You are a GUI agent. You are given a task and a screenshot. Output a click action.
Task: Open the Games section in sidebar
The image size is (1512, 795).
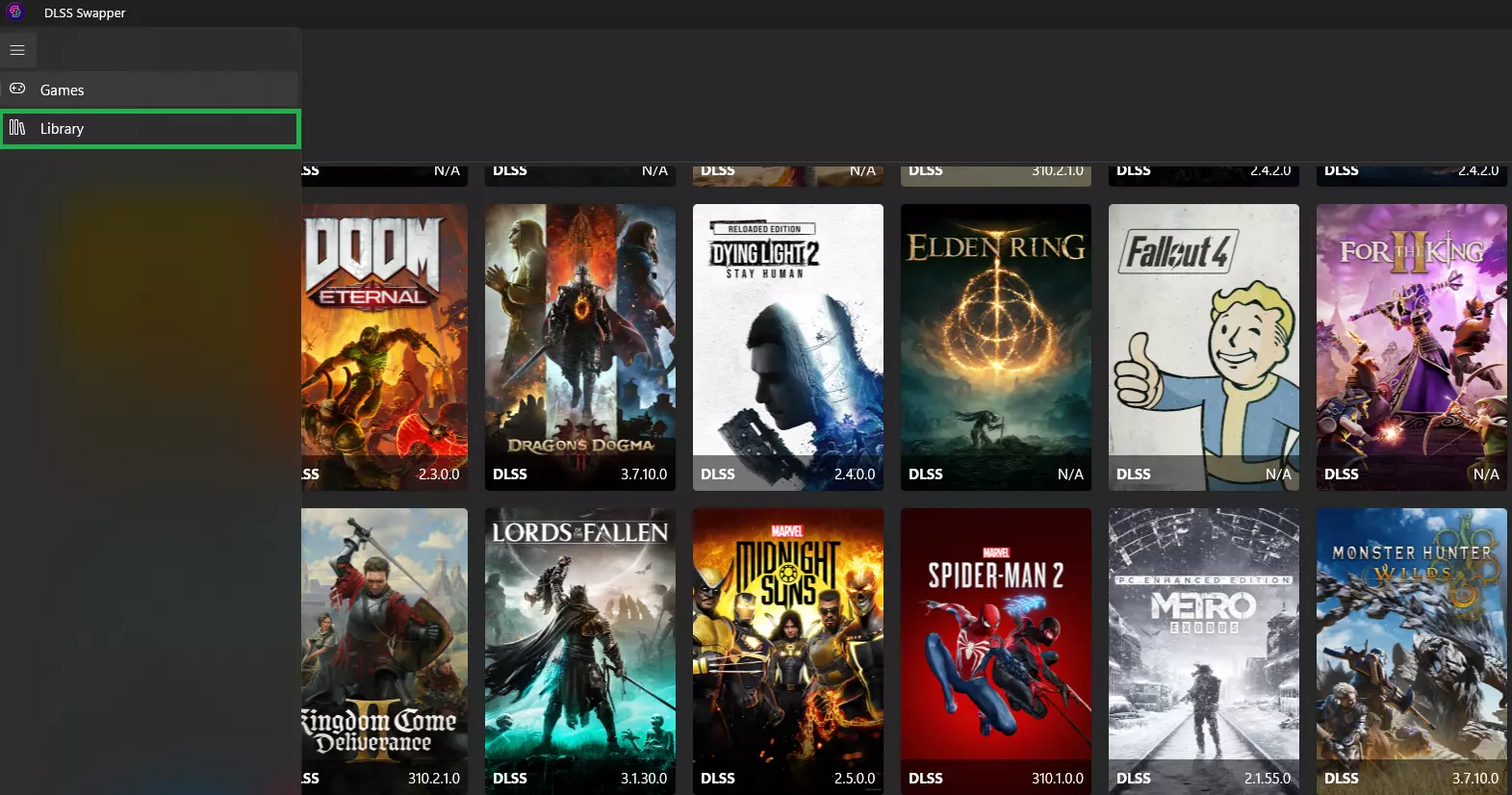pos(150,90)
